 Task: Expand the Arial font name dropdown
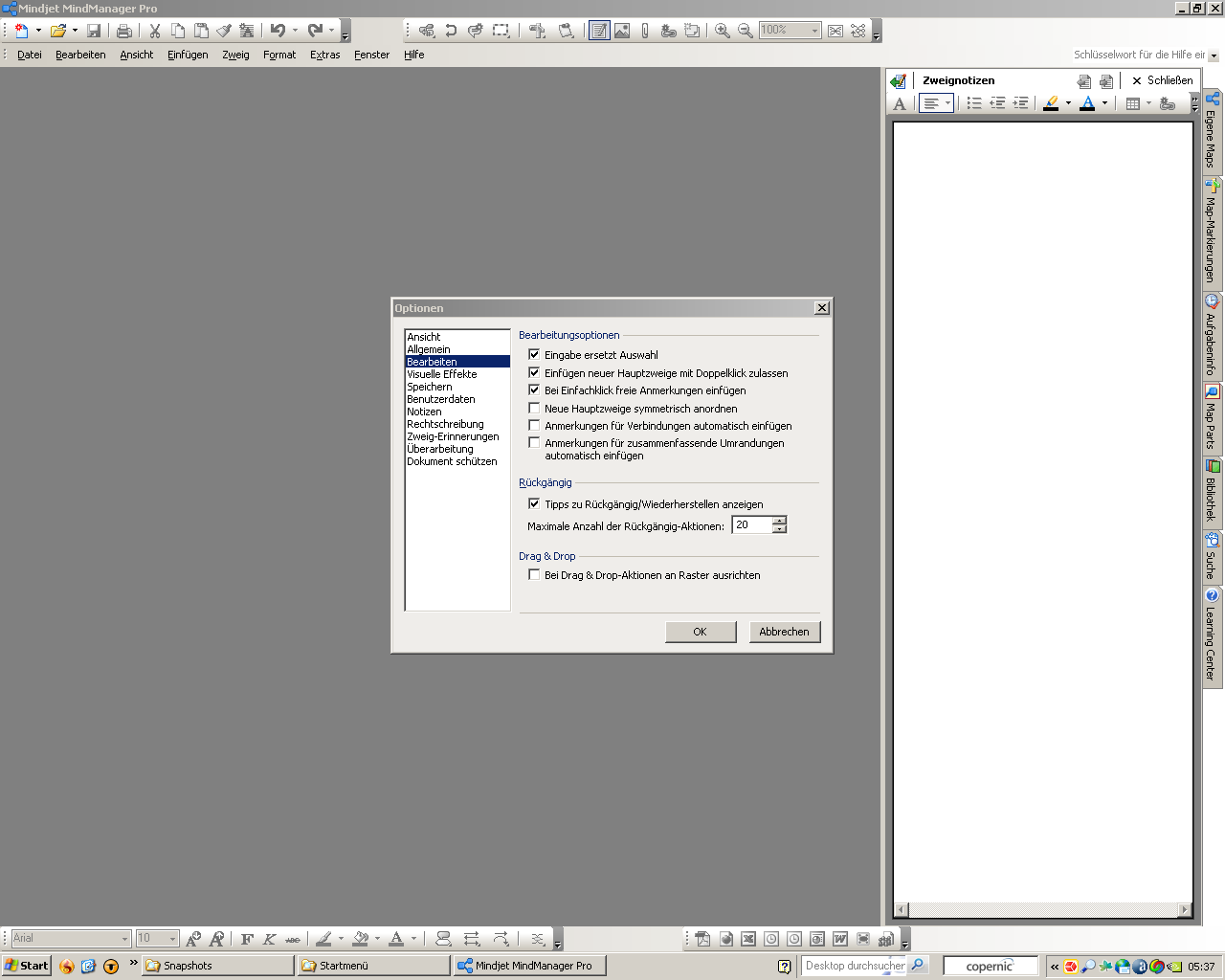[124, 939]
